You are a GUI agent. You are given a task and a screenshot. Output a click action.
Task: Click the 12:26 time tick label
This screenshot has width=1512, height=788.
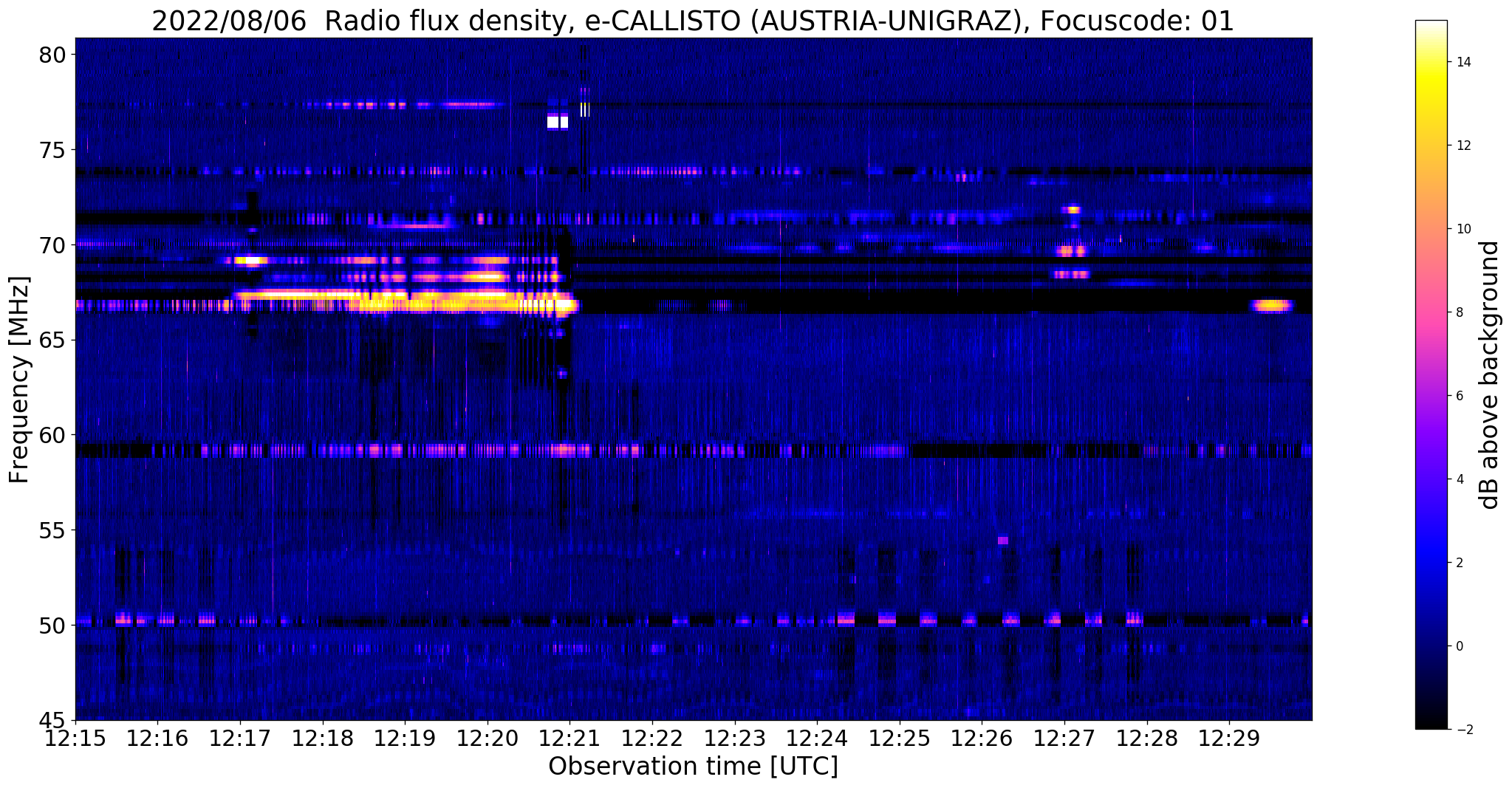982,739
